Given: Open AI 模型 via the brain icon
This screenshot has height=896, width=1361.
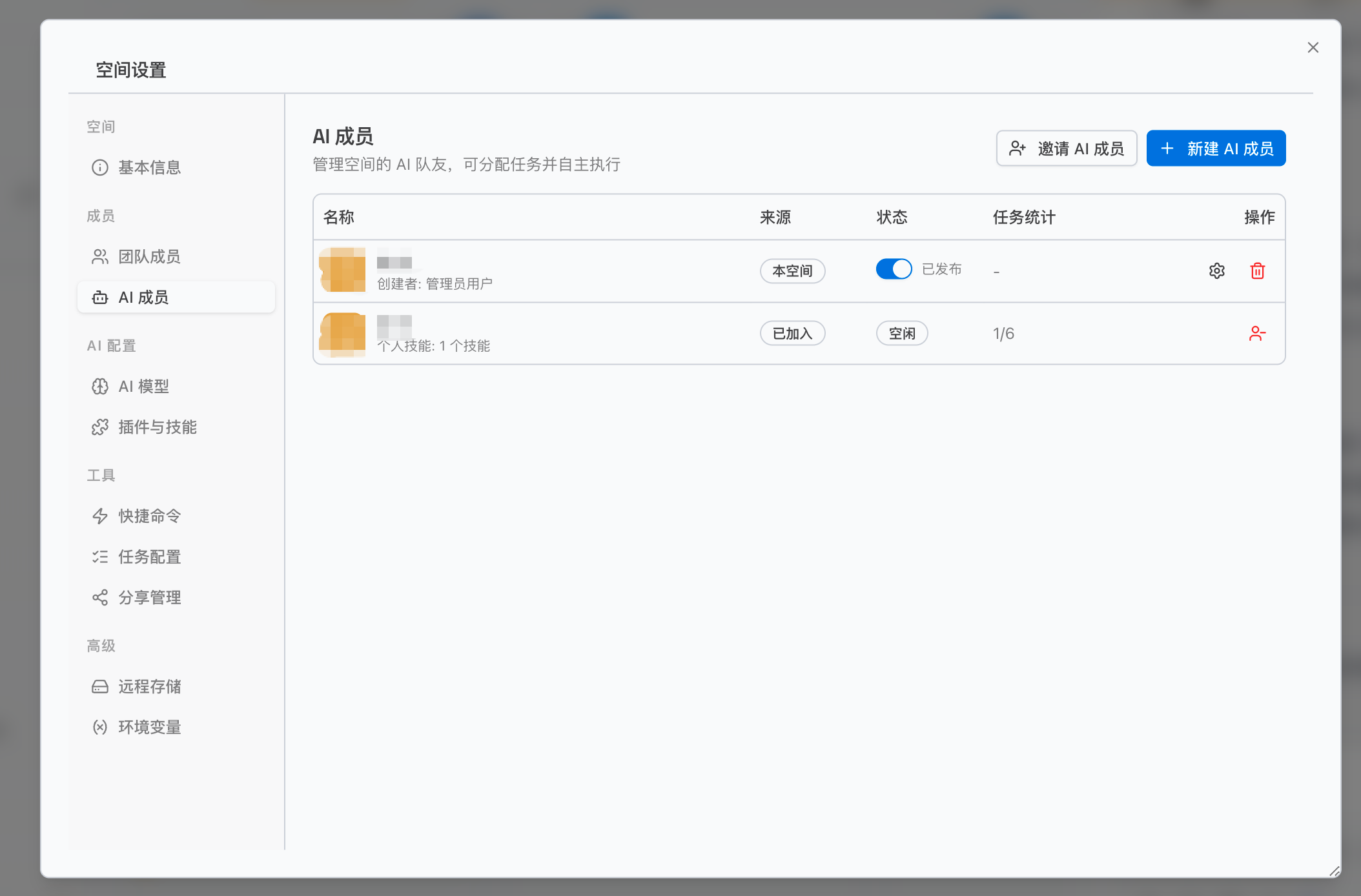Looking at the screenshot, I should (100, 386).
